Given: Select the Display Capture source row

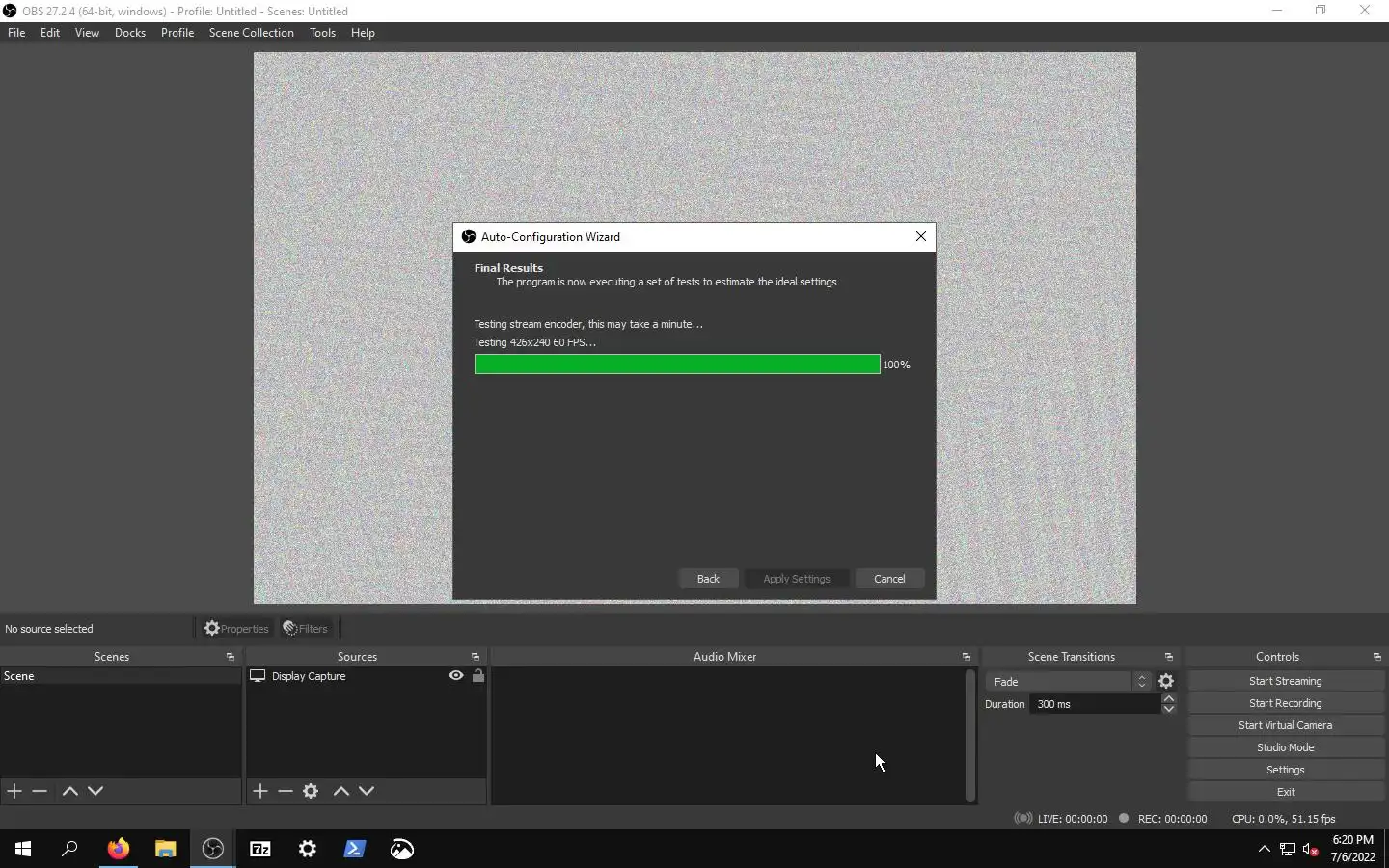Looking at the screenshot, I should click(x=367, y=676).
